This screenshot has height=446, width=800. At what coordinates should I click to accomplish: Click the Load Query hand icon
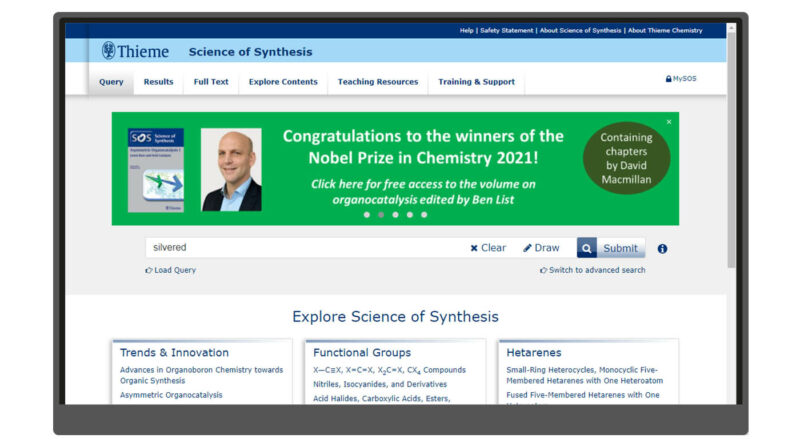(148, 270)
